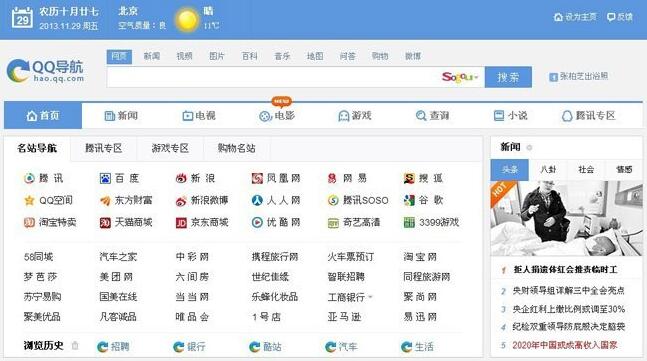The height and width of the screenshot is (361, 647).
Task: Expand the 工商银行 dropdown arrow
Action: [370, 297]
